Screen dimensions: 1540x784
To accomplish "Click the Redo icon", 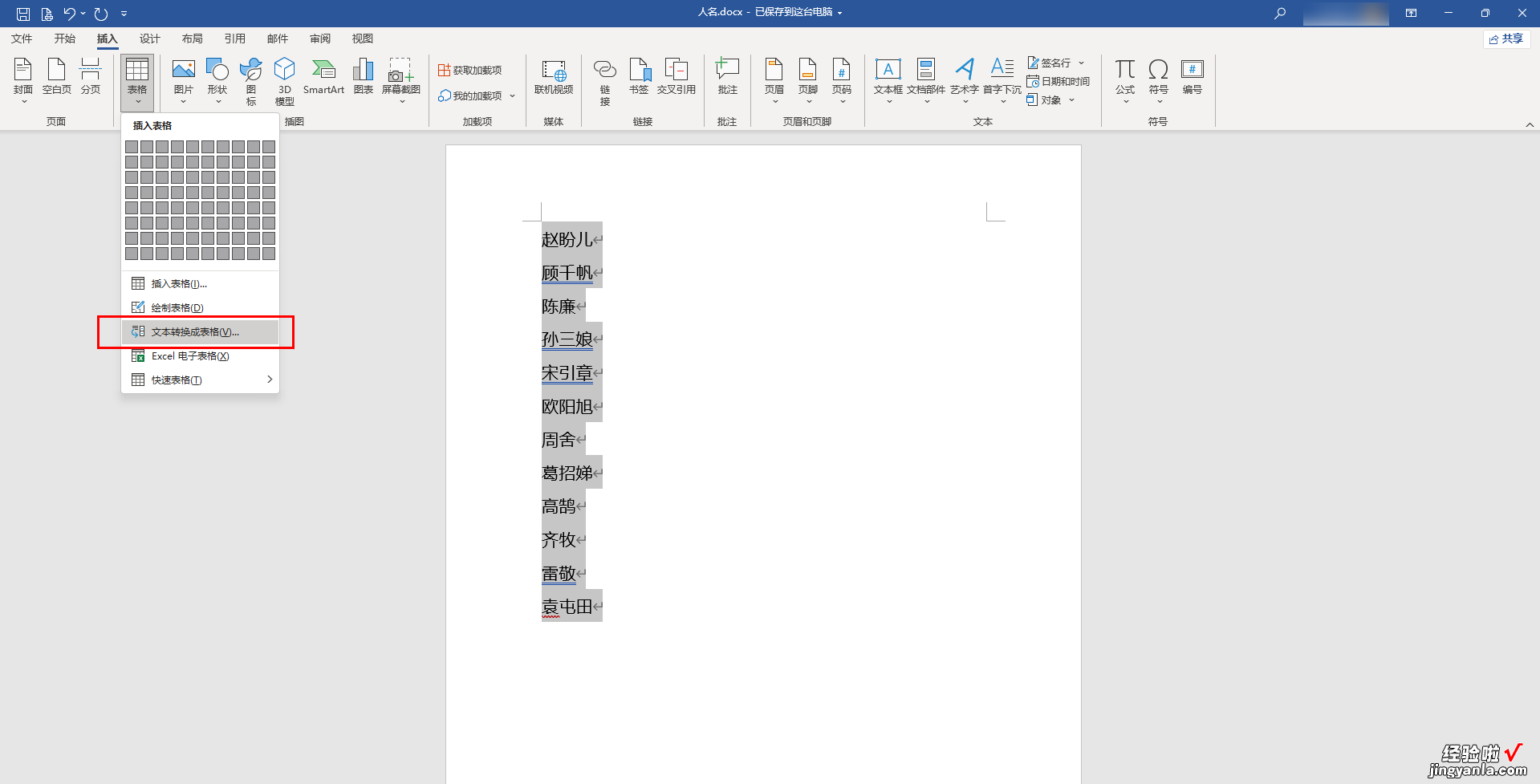I will click(101, 14).
